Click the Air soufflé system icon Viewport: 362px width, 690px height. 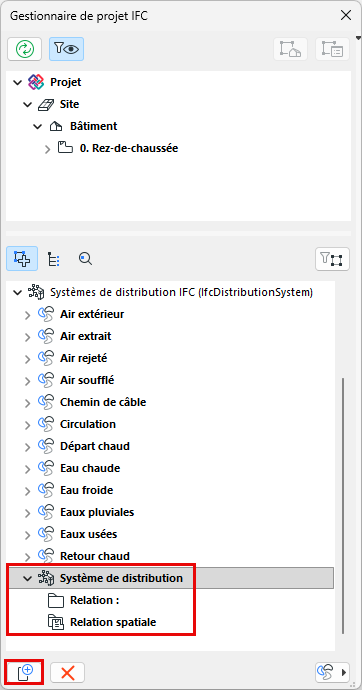pos(46,380)
